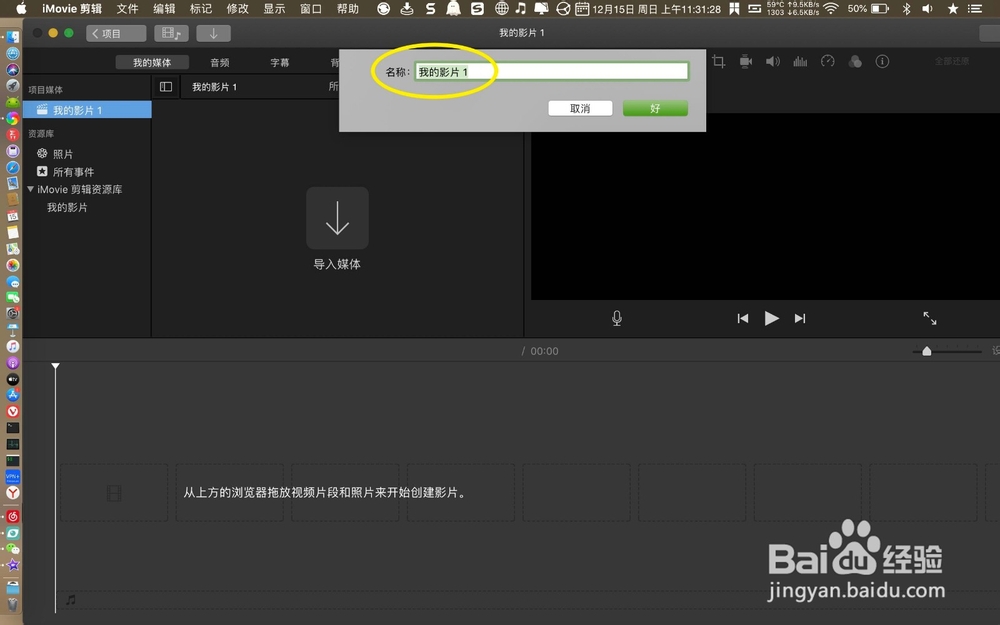Click the 导入媒体 label
The width and height of the screenshot is (1000, 625).
coord(337,264)
